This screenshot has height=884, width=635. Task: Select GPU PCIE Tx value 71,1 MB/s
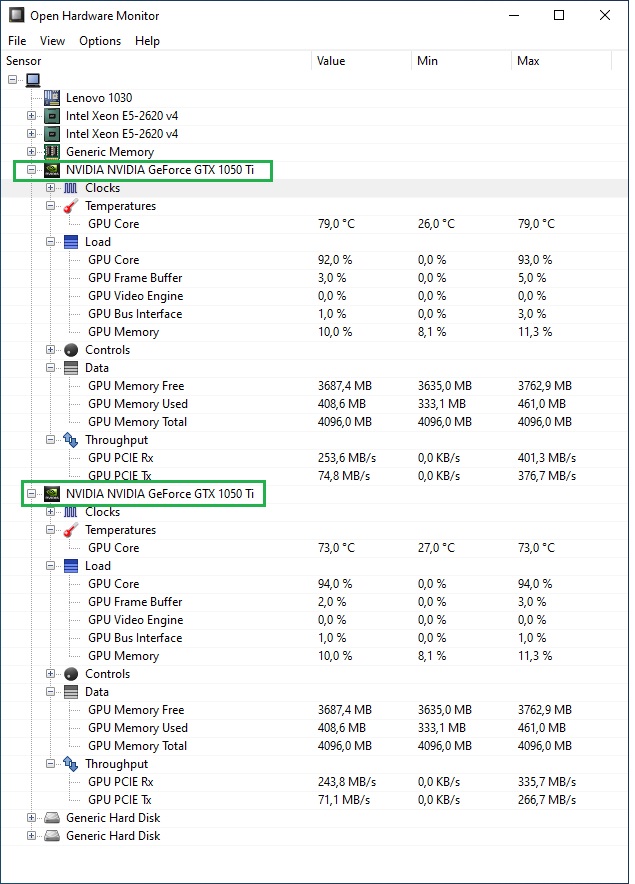tap(344, 800)
